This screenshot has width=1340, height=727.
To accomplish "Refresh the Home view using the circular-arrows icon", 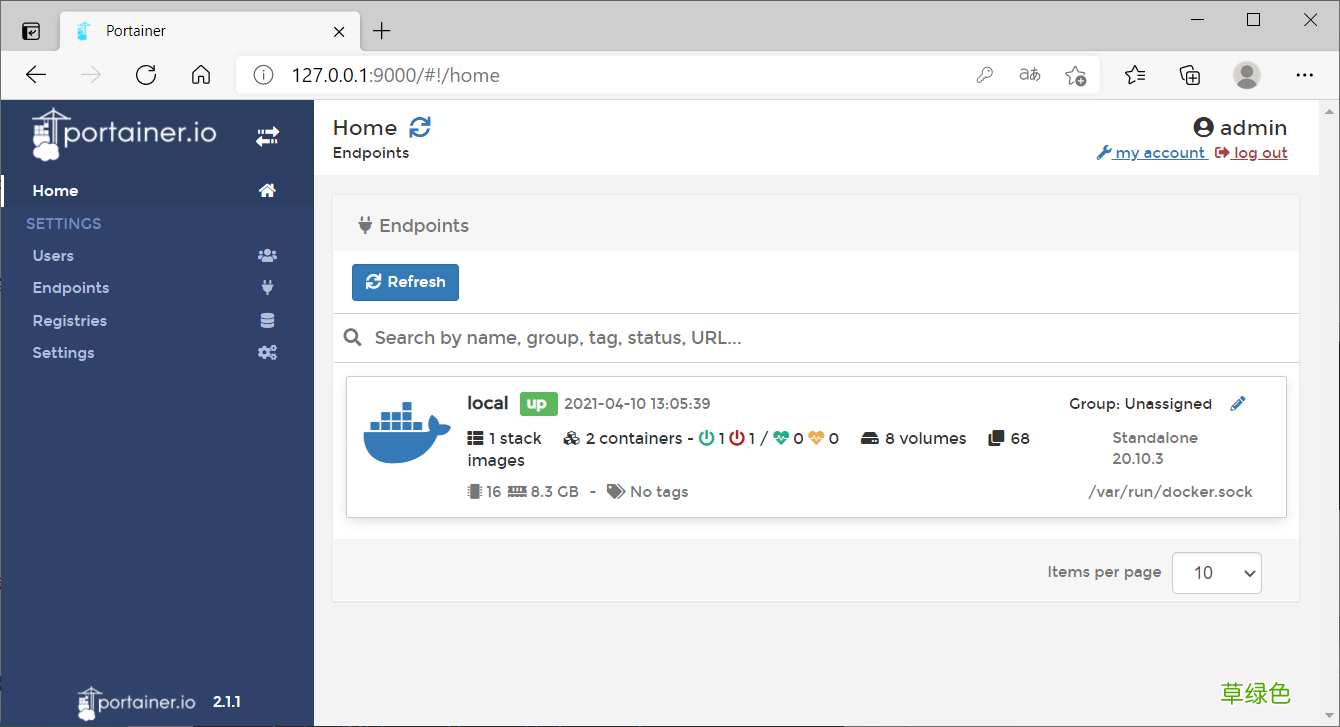I will click(419, 127).
